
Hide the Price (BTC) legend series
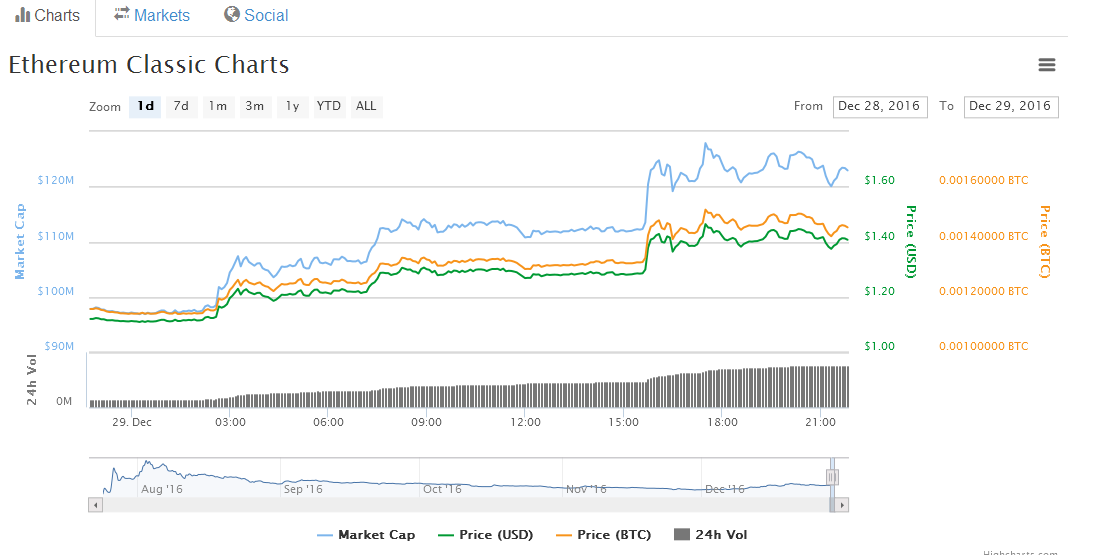606,535
